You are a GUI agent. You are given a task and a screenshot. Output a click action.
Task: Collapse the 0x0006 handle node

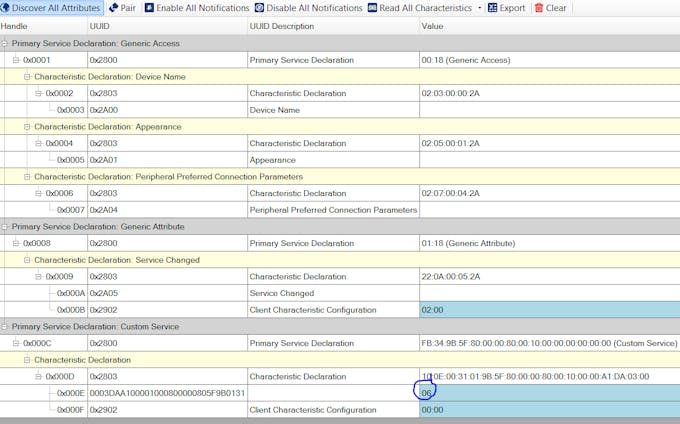[x=39, y=193]
